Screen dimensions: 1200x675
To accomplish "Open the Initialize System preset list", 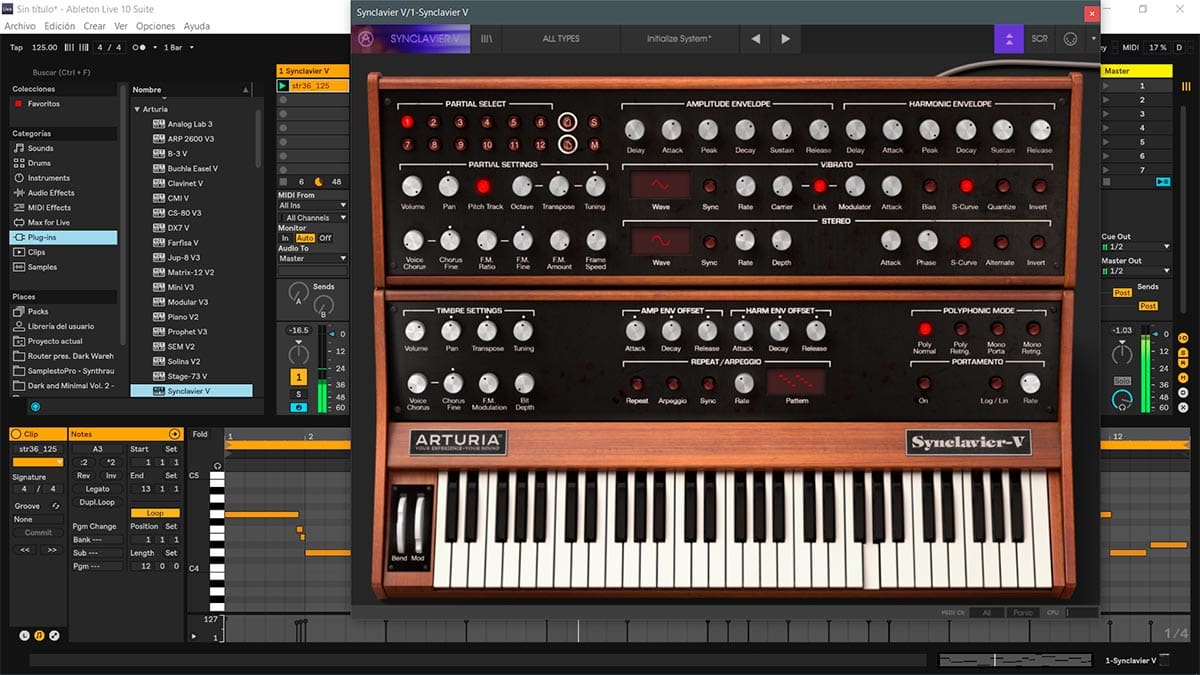I will click(680, 39).
